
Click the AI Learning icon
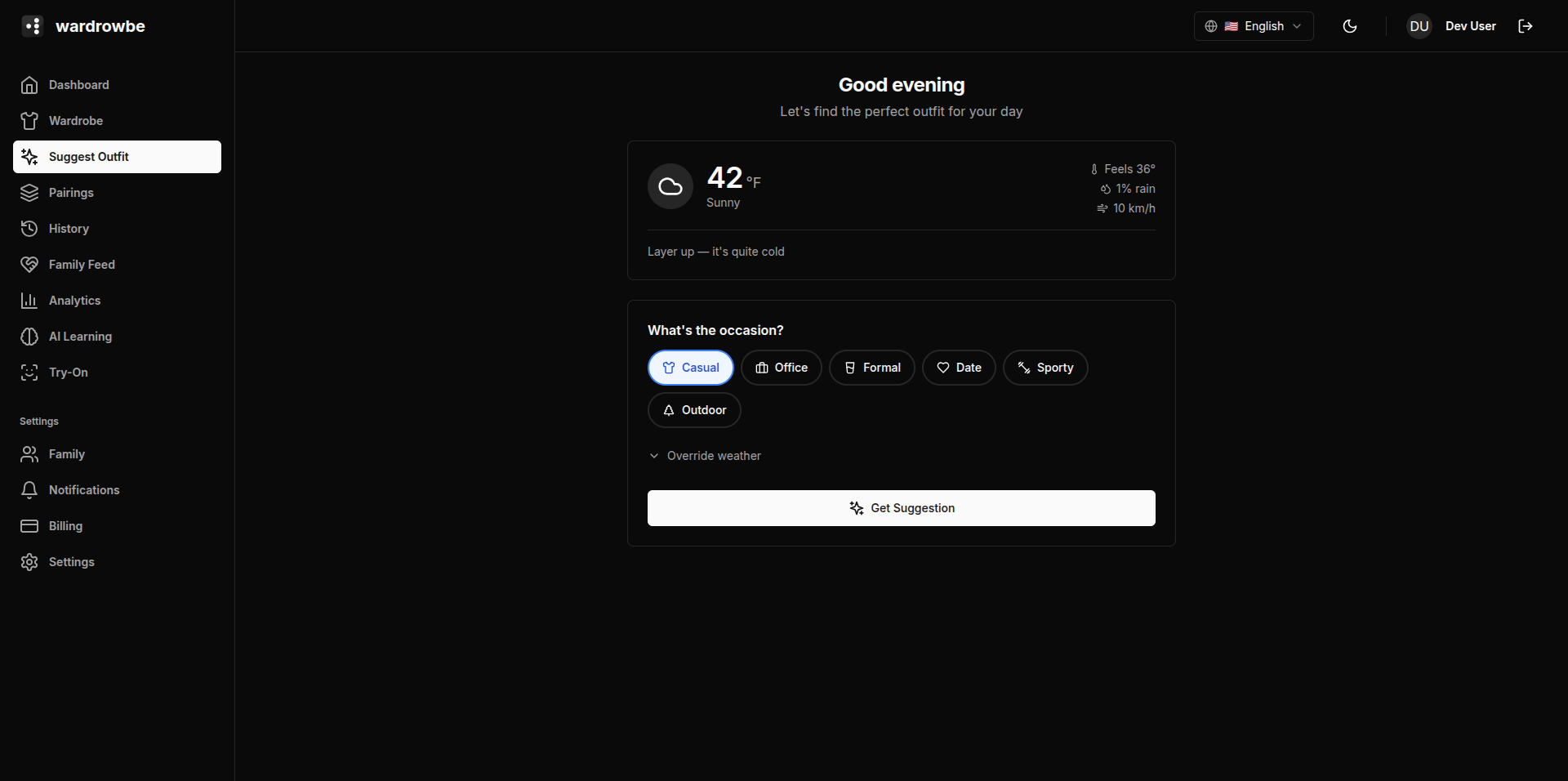pyautogui.click(x=29, y=337)
